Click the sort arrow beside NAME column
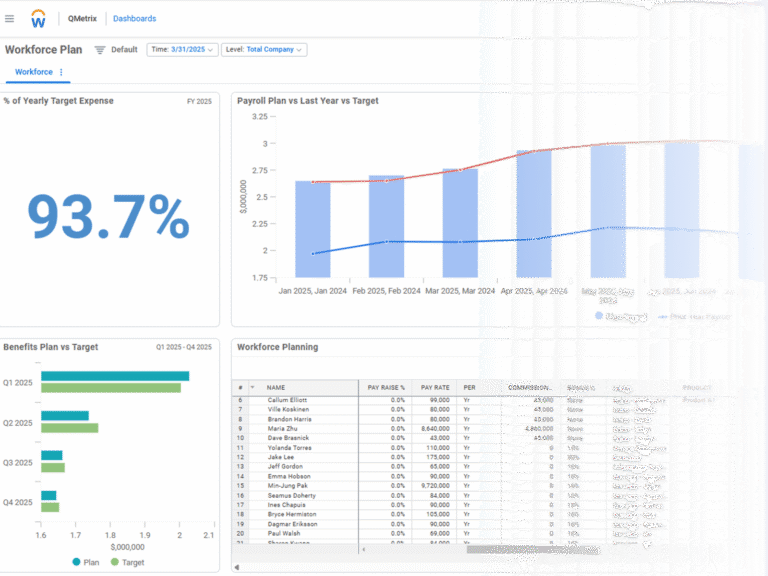768x576 pixels. pyautogui.click(x=252, y=387)
